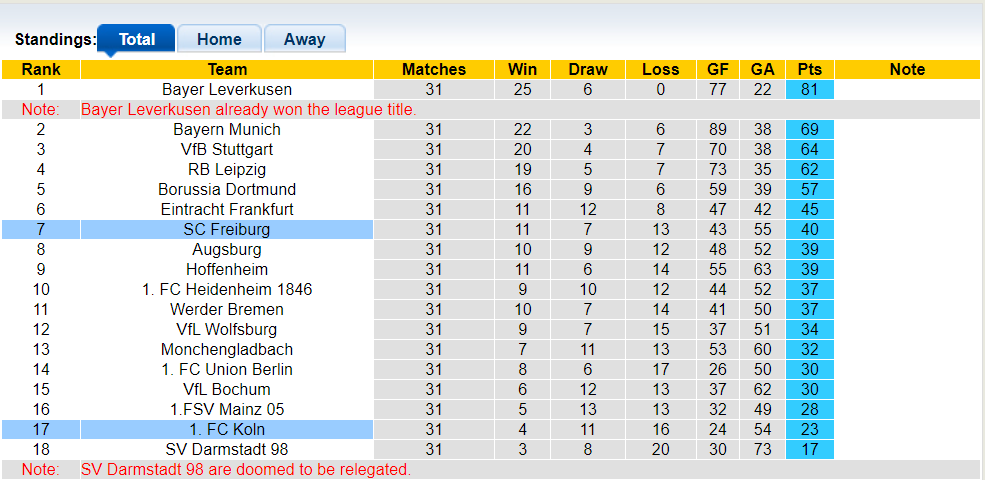The image size is (985, 480).
Task: Open Borussia Dortmund team link
Action: 227,189
